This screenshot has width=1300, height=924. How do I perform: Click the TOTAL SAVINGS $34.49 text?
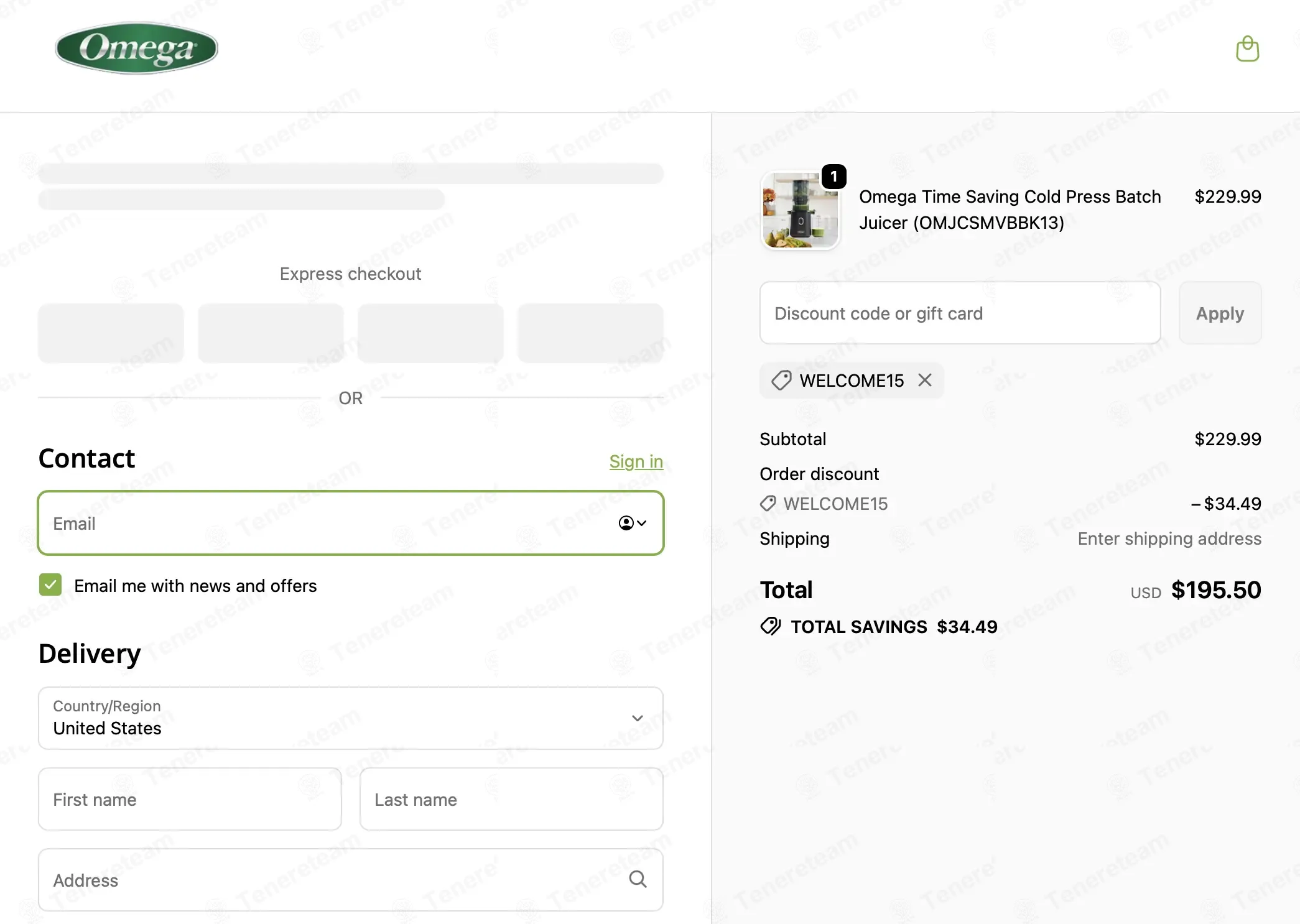click(894, 627)
